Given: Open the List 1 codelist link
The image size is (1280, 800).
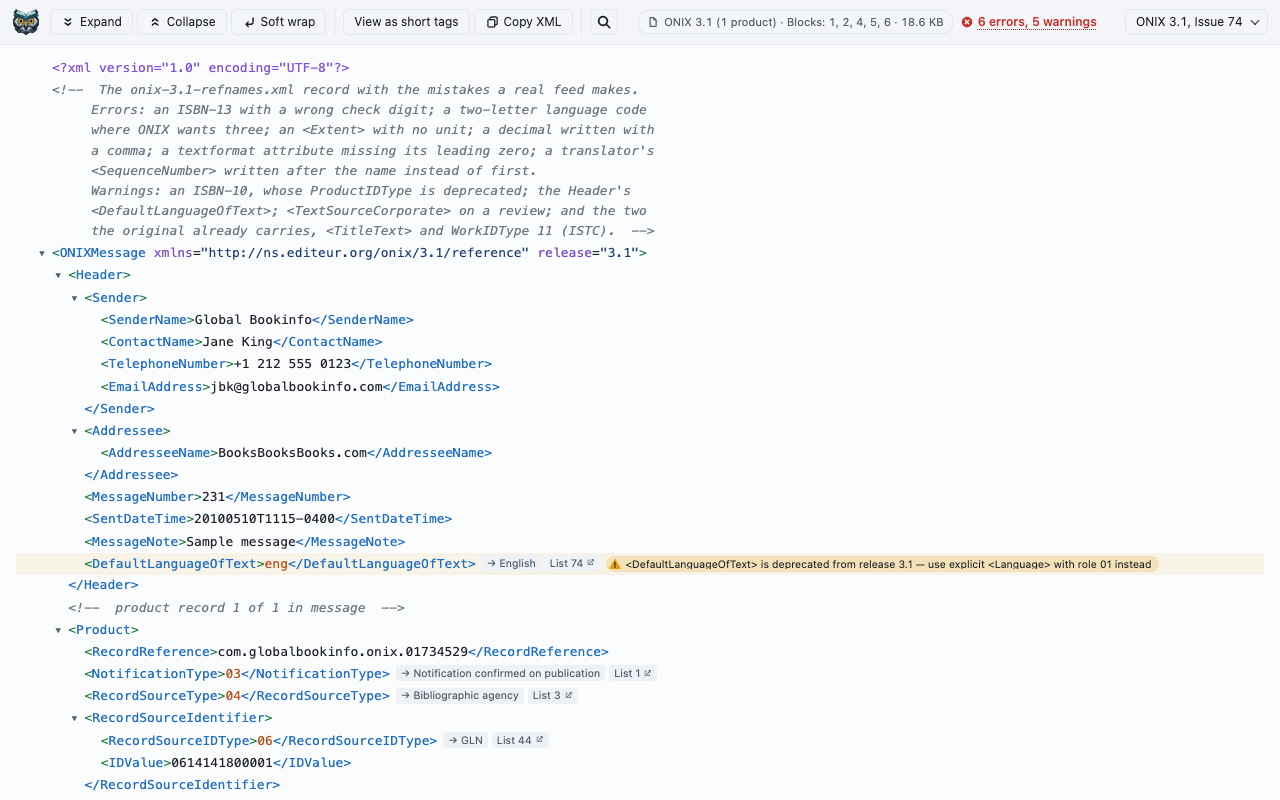Looking at the screenshot, I should pyautogui.click(x=632, y=674).
